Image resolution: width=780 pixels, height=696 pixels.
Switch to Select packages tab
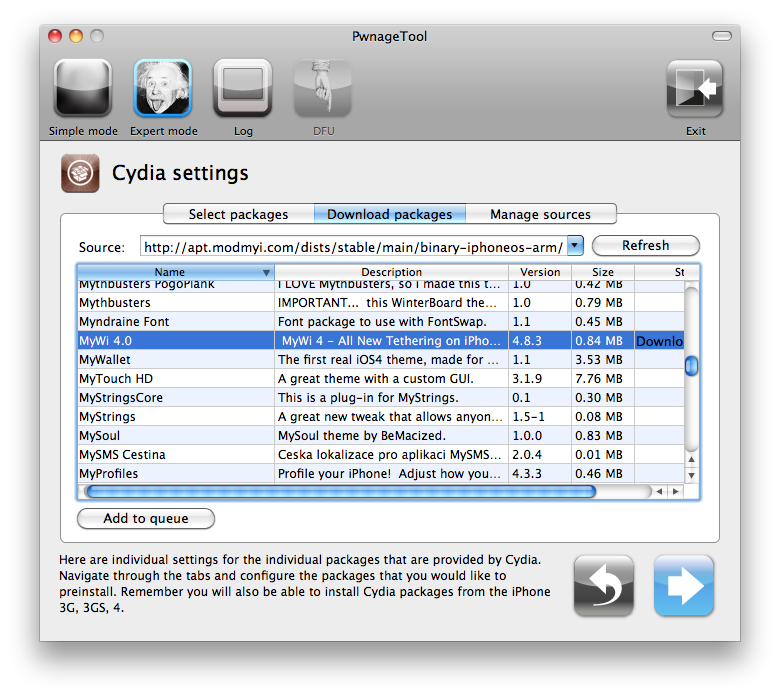pos(238,214)
